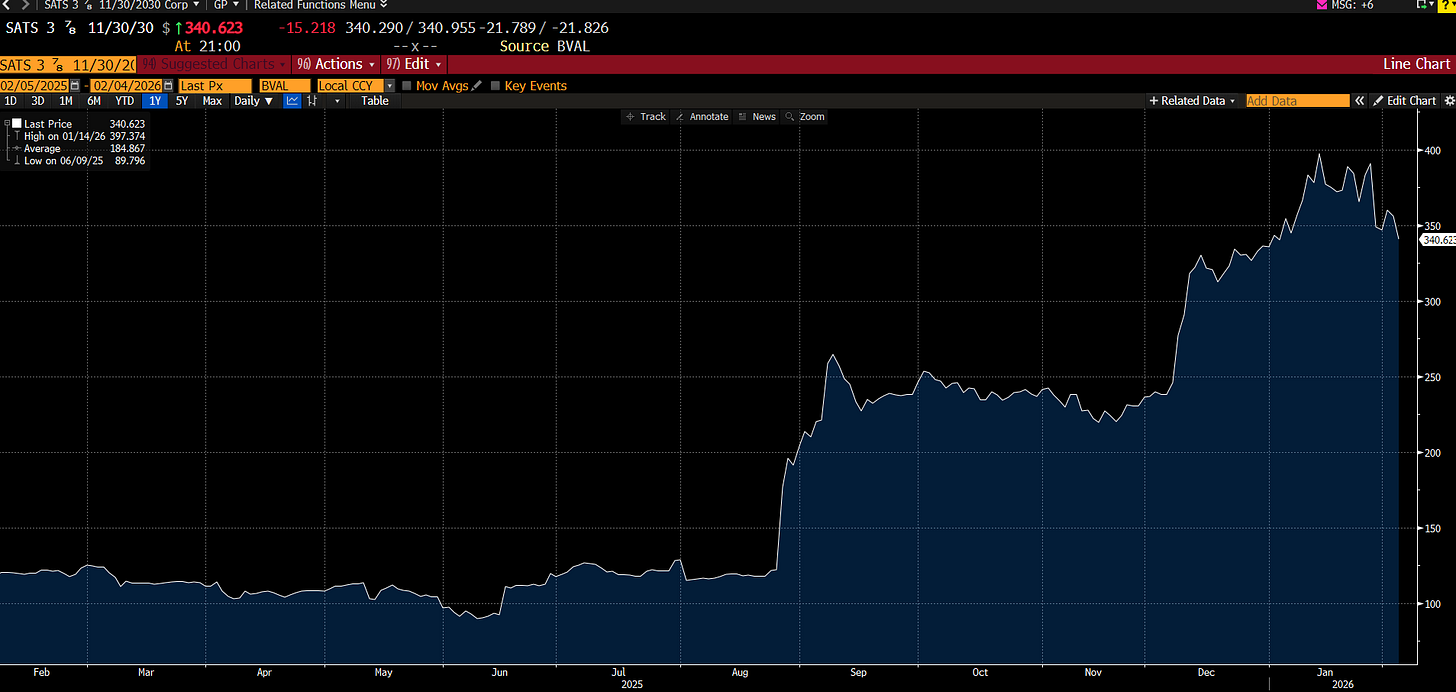Viewport: 1456px width, 692px height.
Task: Open the chart settings gear
Action: [x=1449, y=101]
